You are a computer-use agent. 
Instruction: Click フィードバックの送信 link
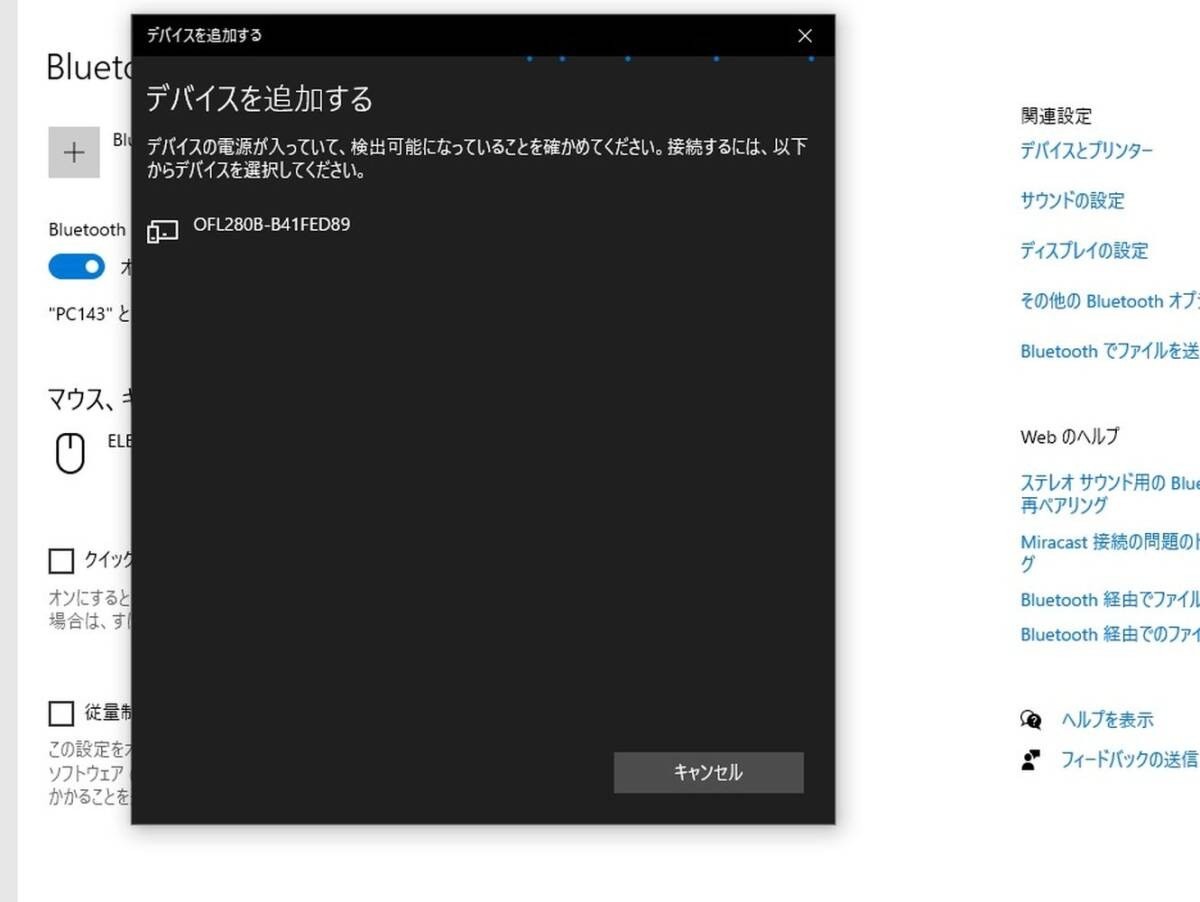[x=1129, y=759]
